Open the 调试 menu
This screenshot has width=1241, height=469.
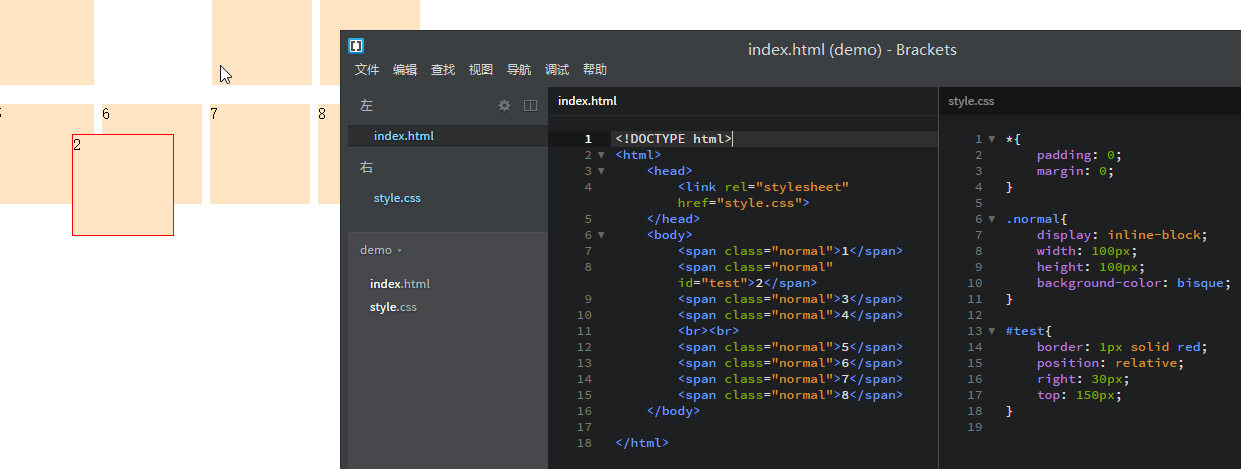point(557,70)
